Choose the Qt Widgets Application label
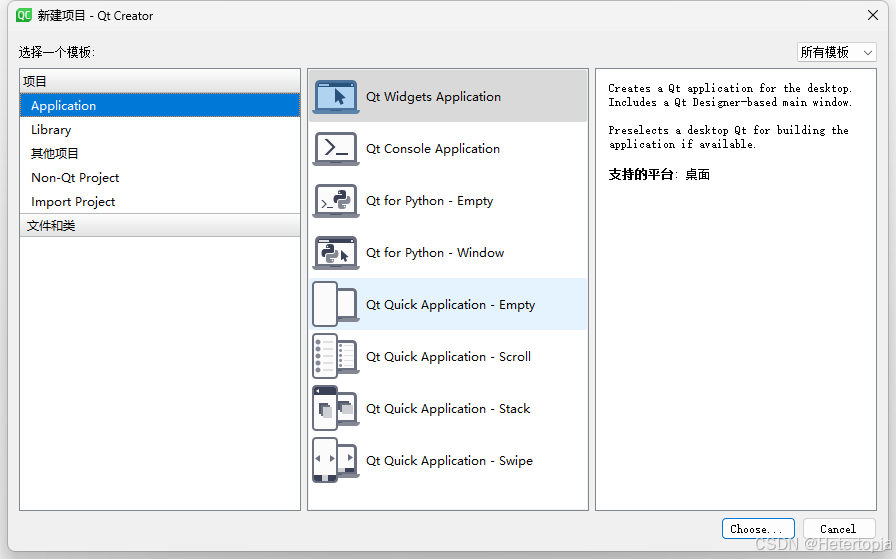 tap(433, 97)
